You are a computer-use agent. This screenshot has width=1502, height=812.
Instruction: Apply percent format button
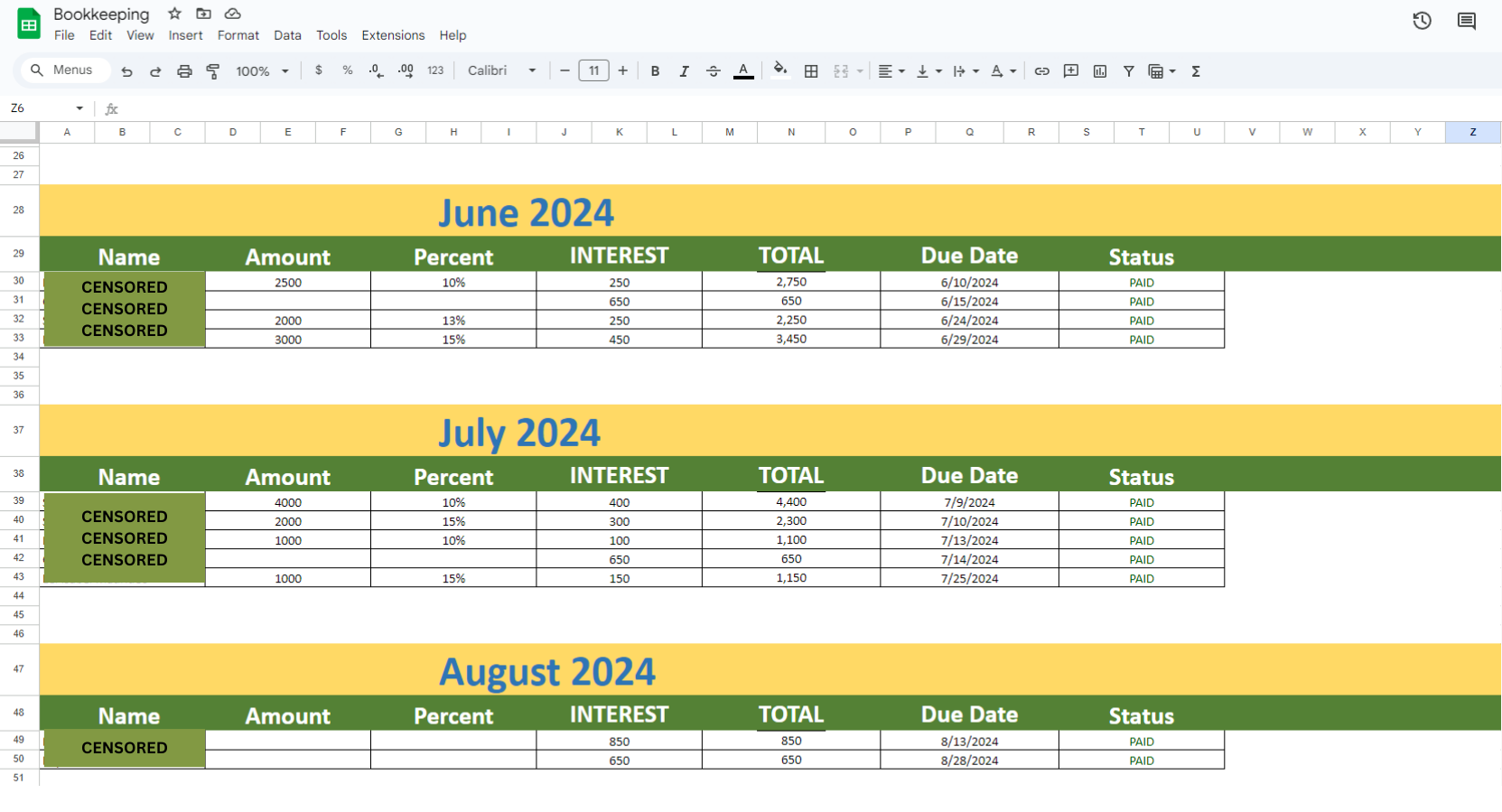click(348, 70)
